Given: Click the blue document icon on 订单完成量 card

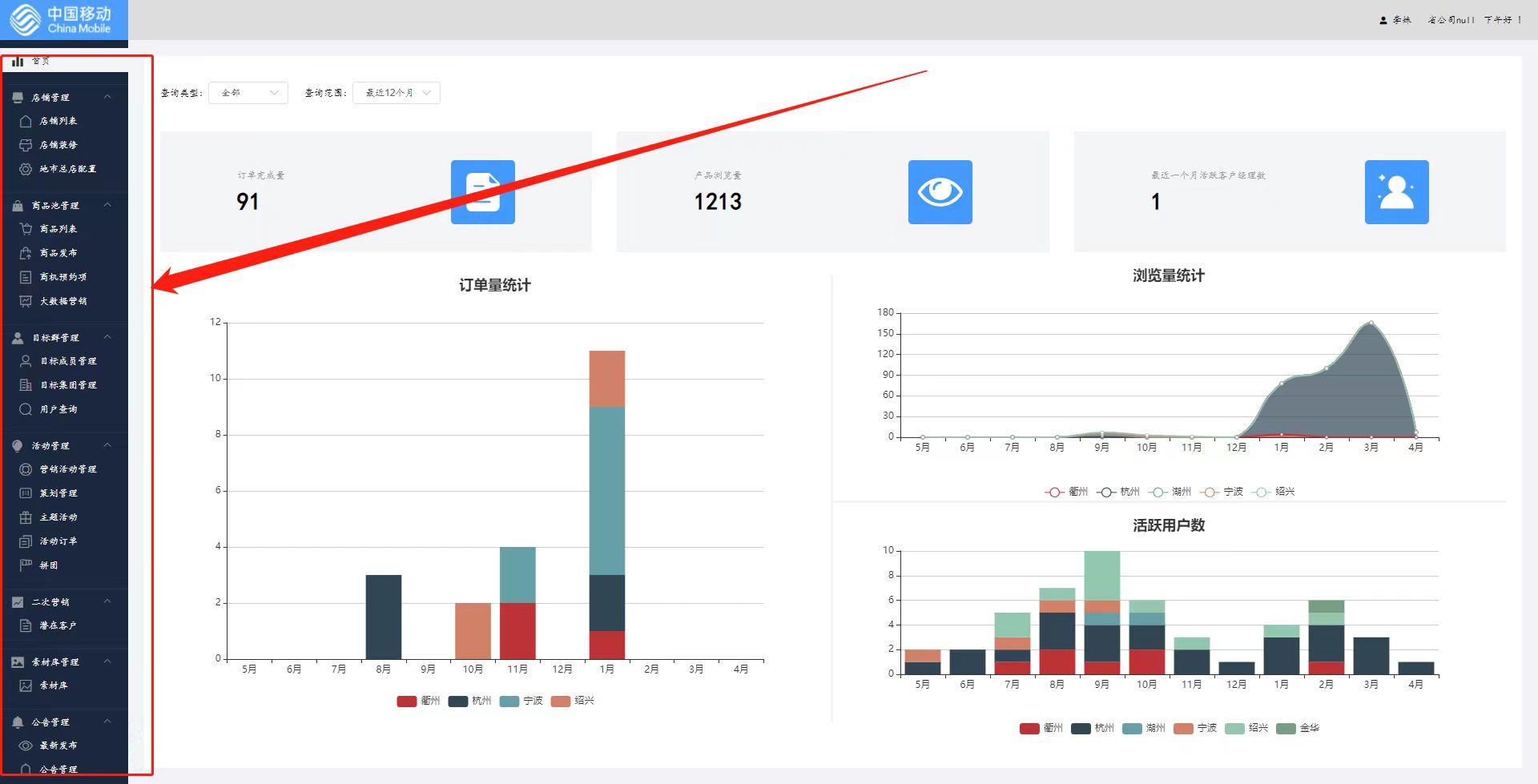Looking at the screenshot, I should (483, 192).
